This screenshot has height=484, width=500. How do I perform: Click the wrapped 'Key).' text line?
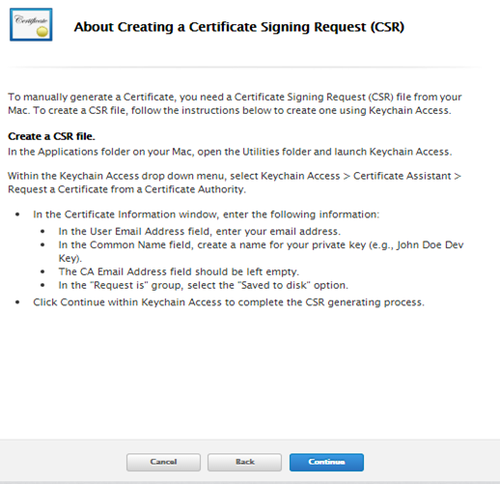(70, 258)
